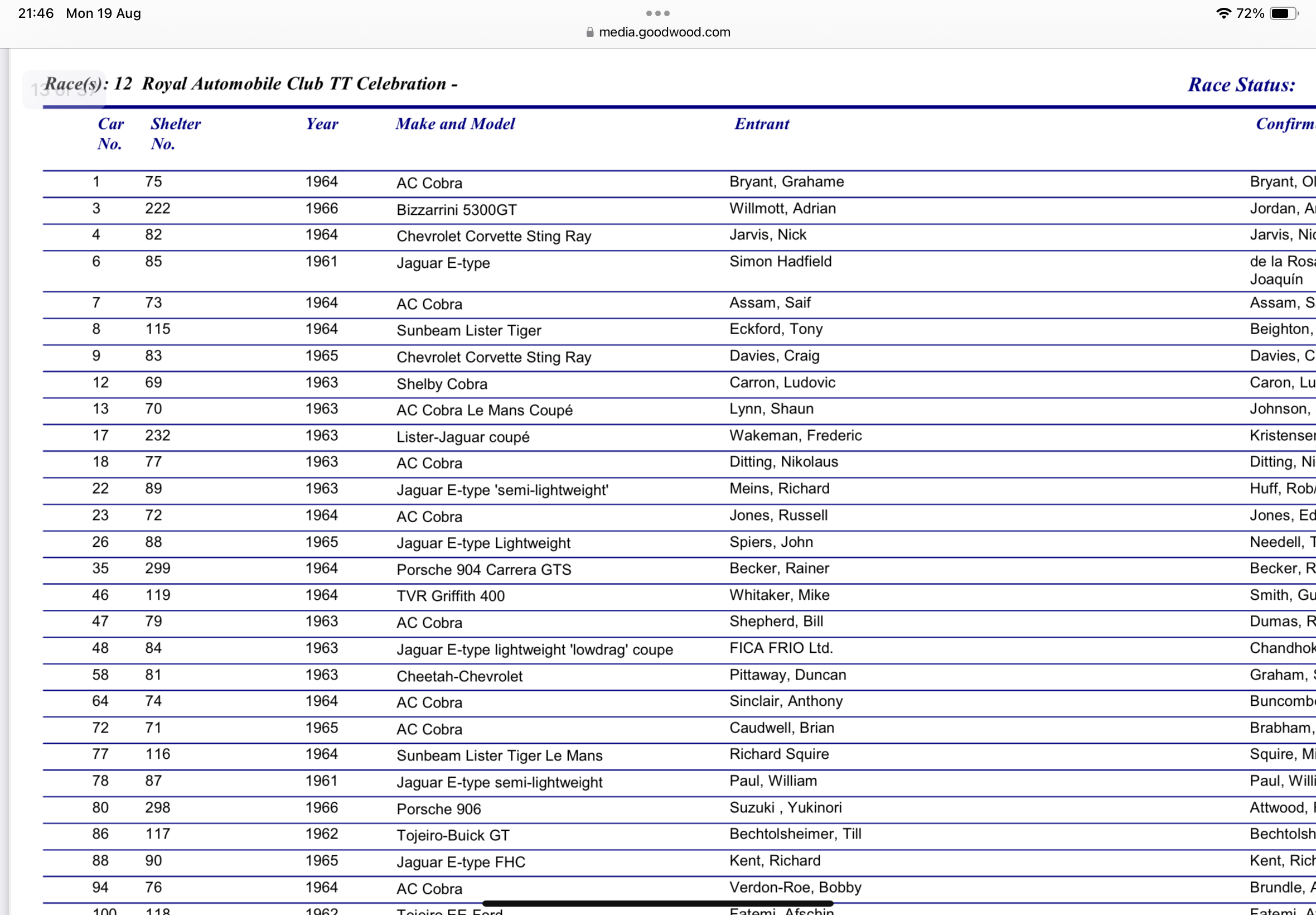Select the Bizzarrini 5300GT row text
Viewport: 1316px width, 915px height.
coord(456,210)
